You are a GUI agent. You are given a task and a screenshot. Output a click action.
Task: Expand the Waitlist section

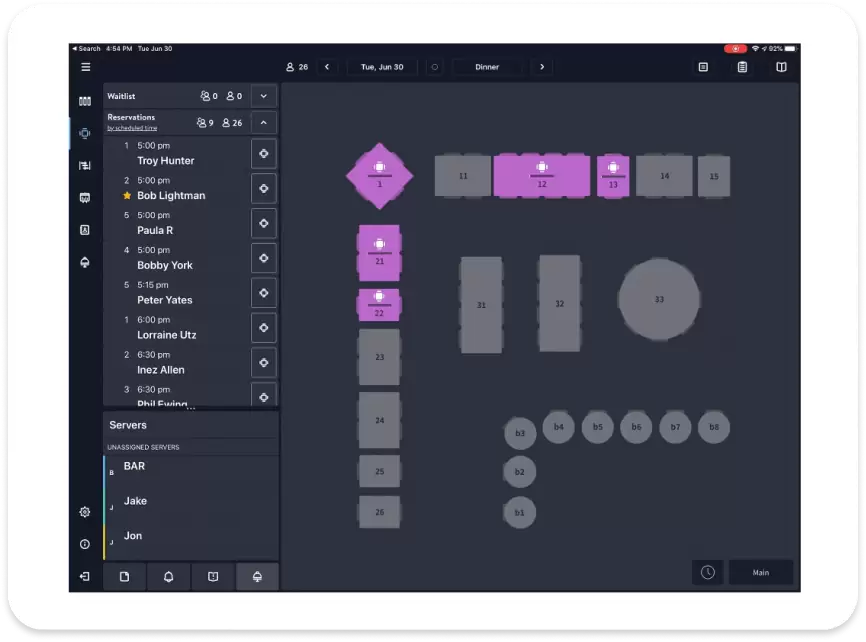[x=263, y=96]
